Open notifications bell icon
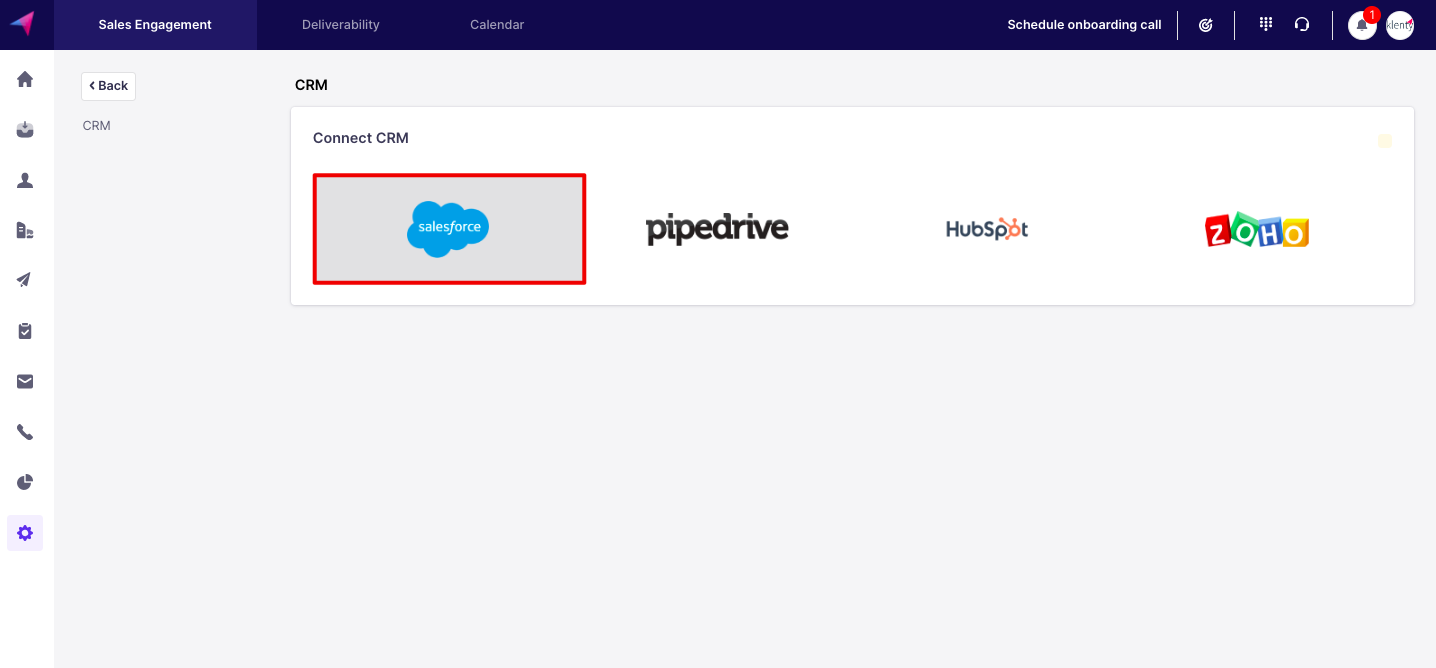Viewport: 1436px width, 668px height. tap(1362, 25)
